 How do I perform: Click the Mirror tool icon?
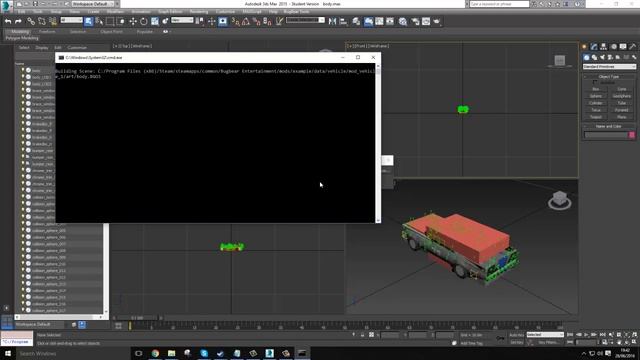332,21
